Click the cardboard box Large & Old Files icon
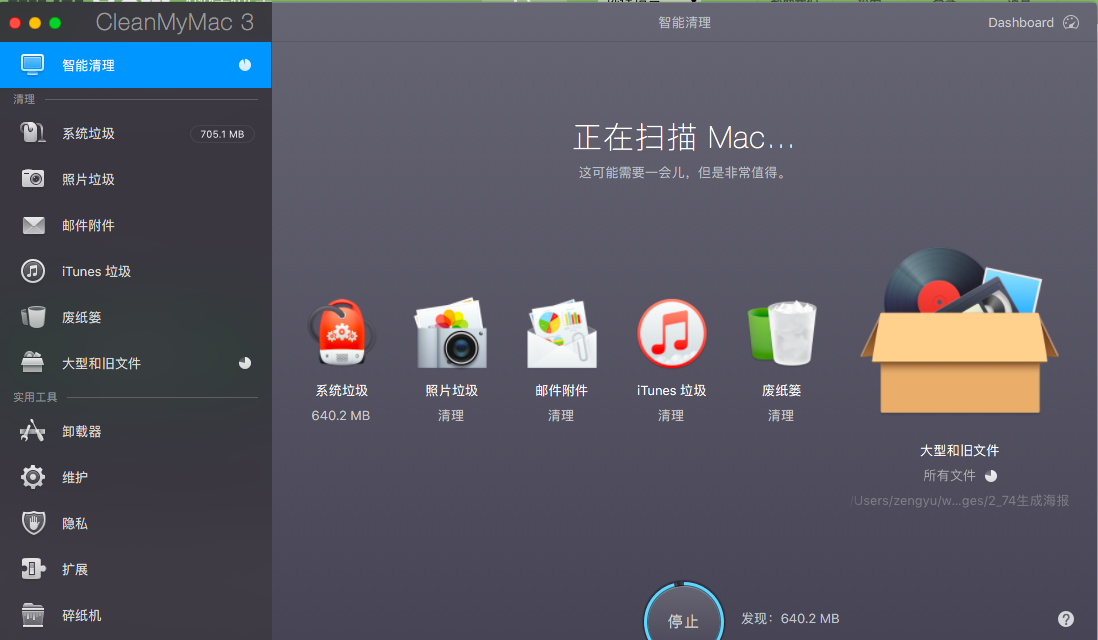Image resolution: width=1098 pixels, height=640 pixels. pos(959,331)
